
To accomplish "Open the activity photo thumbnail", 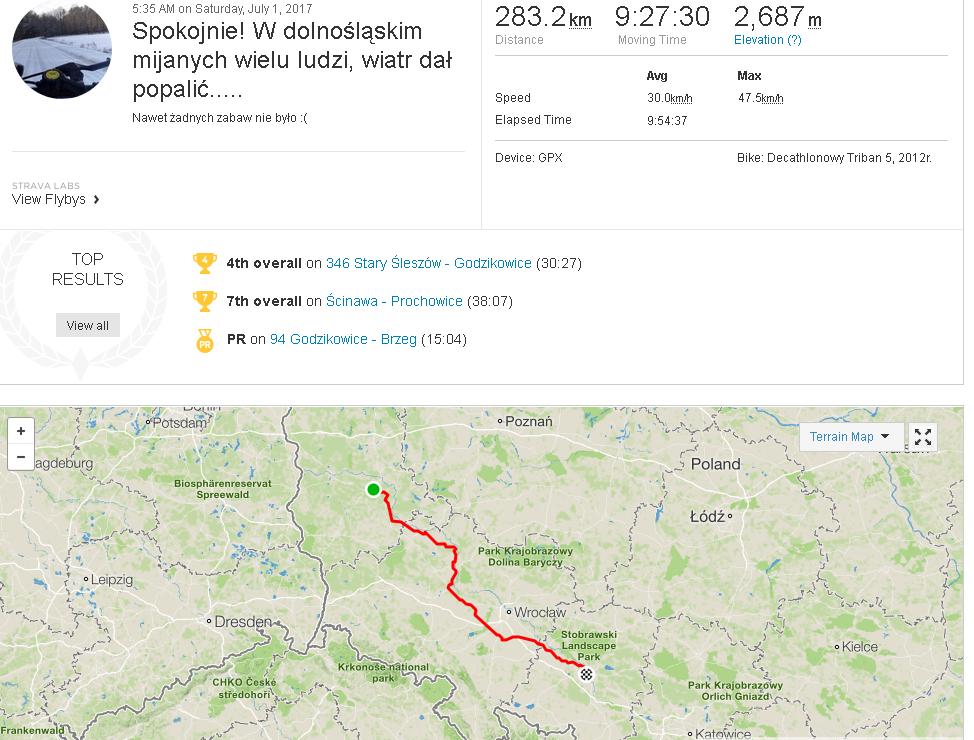I will pyautogui.click(x=61, y=50).
